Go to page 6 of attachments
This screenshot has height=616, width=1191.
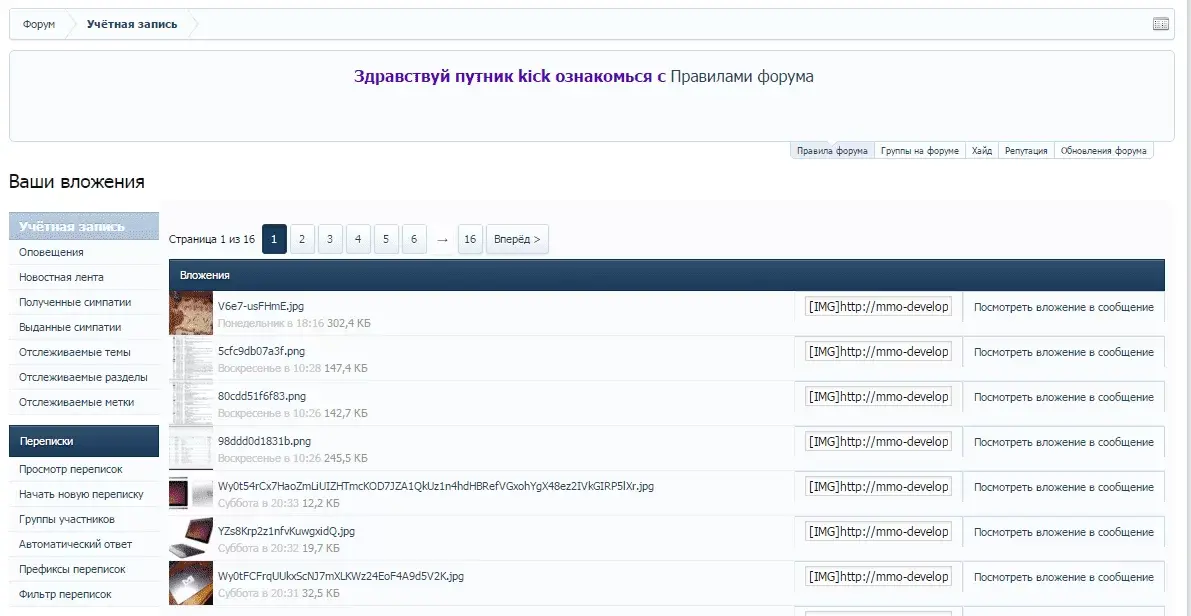[x=414, y=239]
